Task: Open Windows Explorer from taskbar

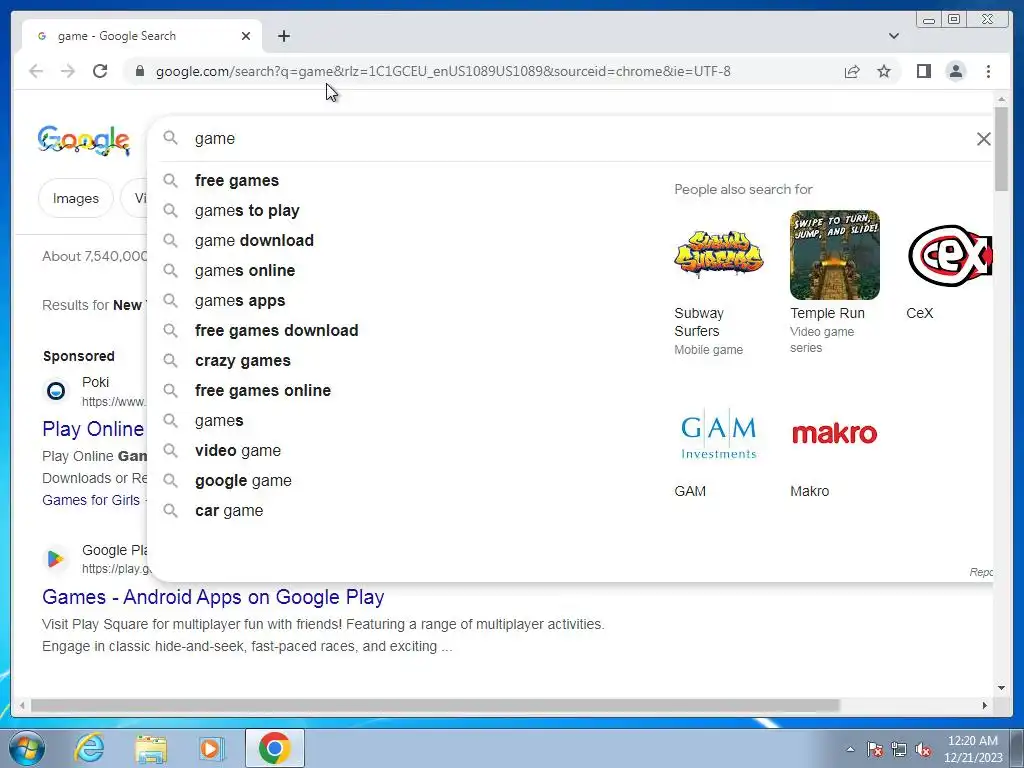Action: pyautogui.click(x=151, y=748)
